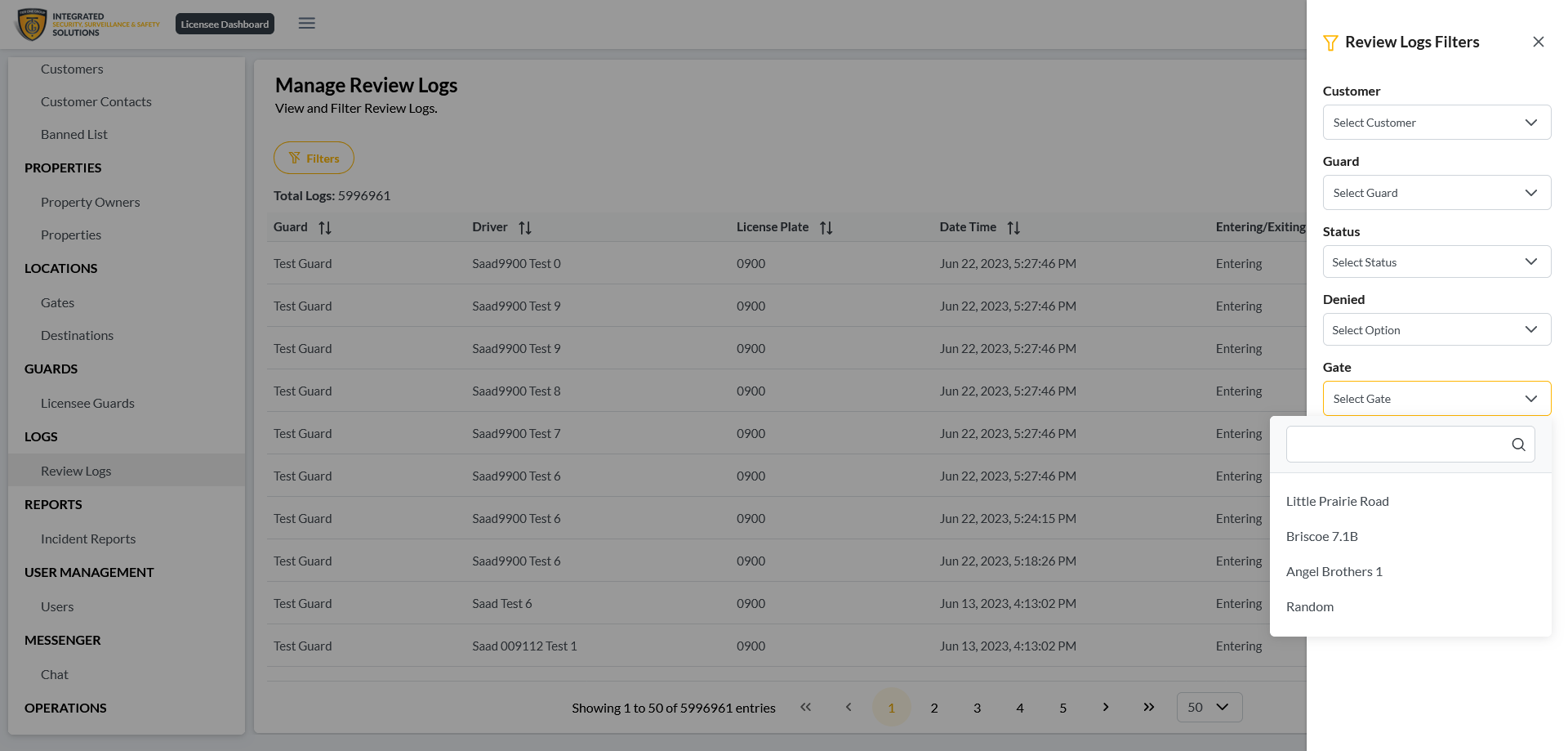Viewport: 1568px width, 751px height.
Task: Jump to last page of results
Action: point(1149,707)
